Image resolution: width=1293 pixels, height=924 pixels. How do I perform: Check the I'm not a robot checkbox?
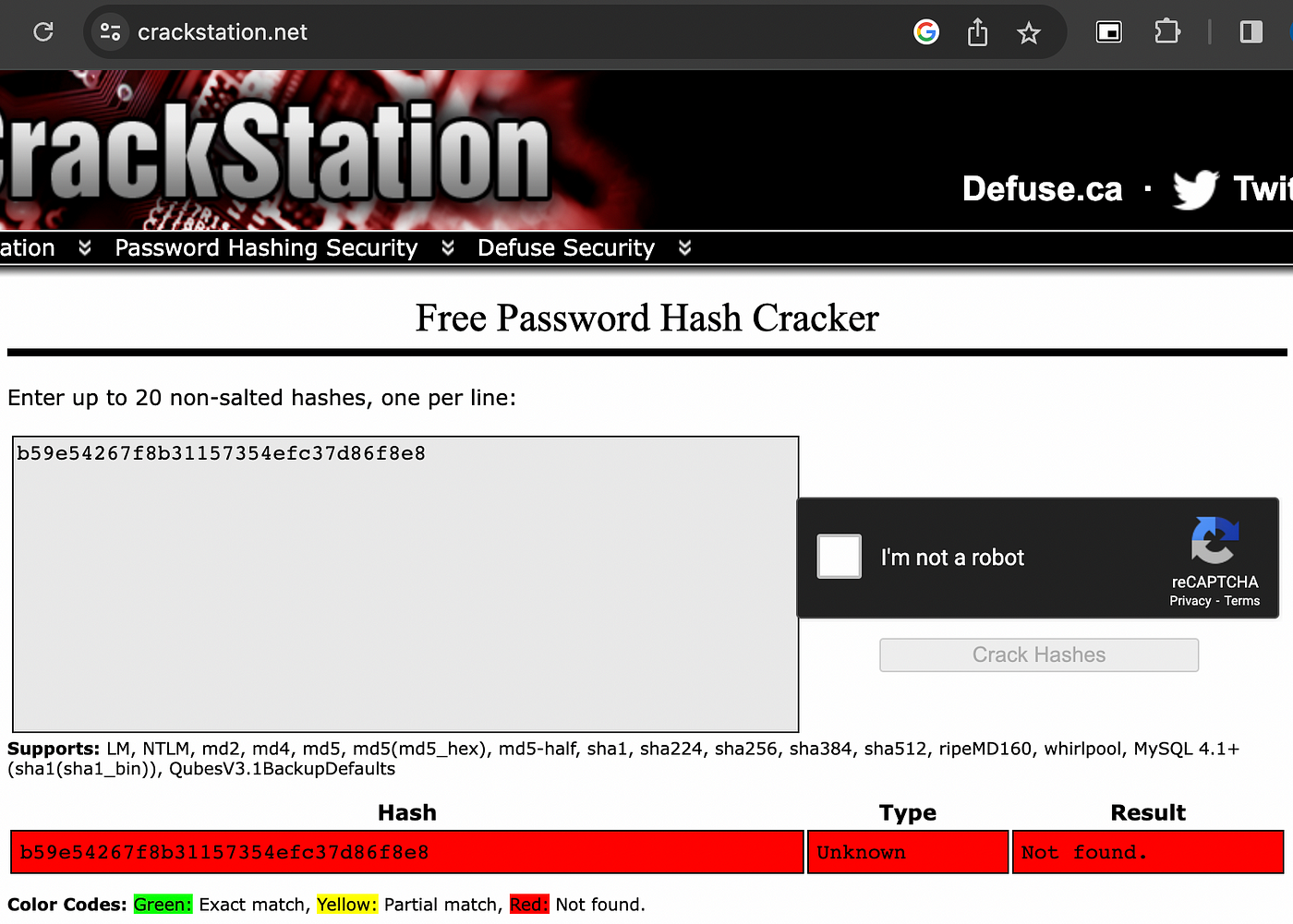click(840, 557)
